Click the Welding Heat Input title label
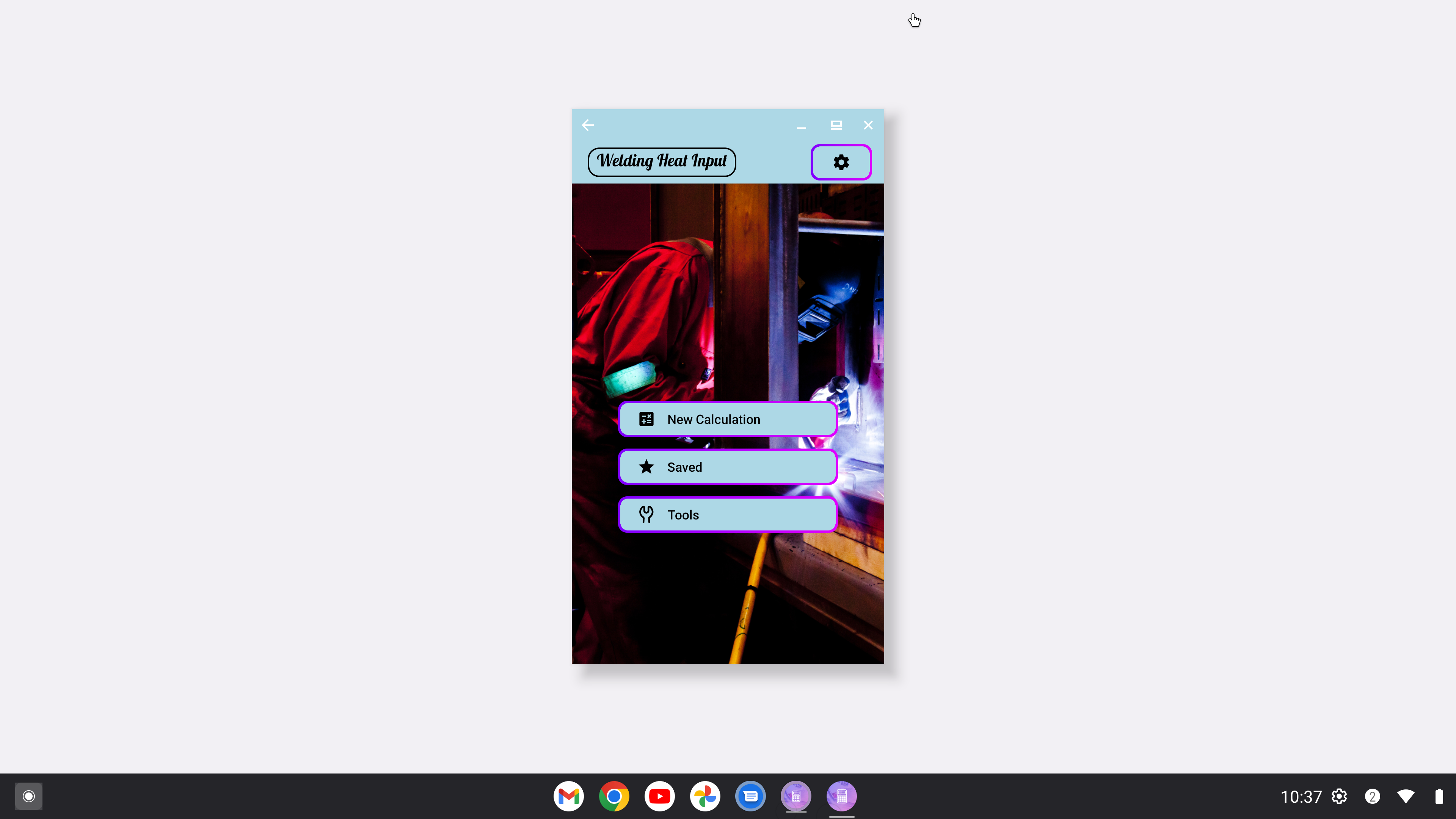The height and width of the screenshot is (819, 1456). [662, 162]
